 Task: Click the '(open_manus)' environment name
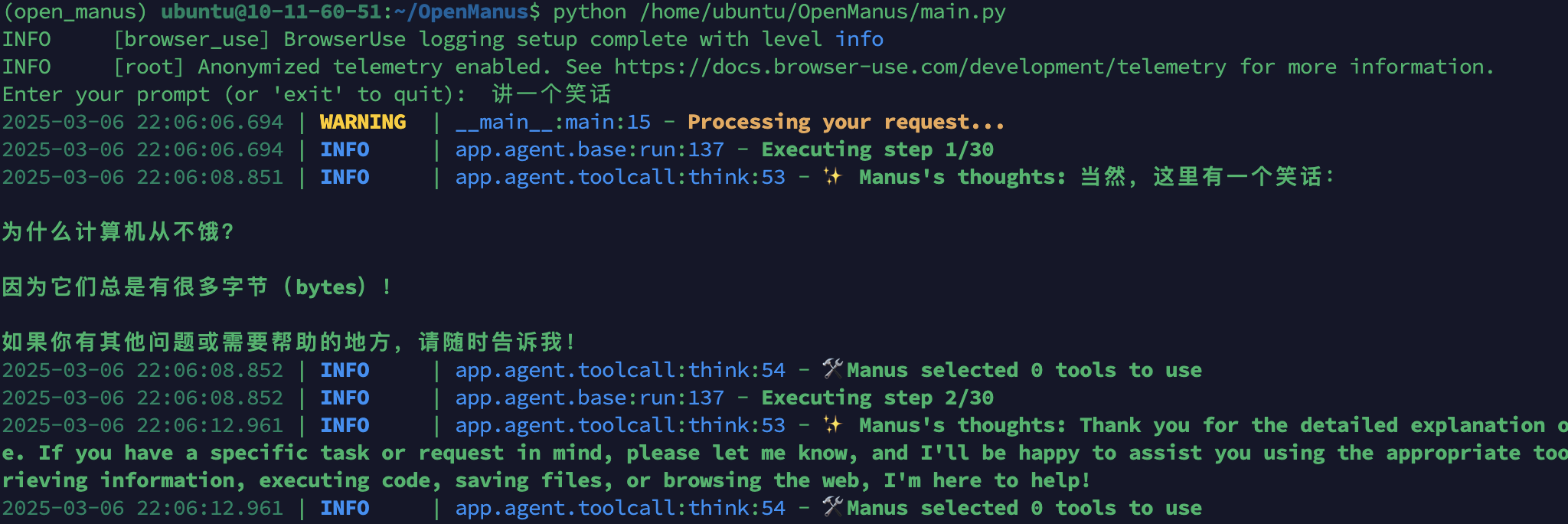[74, 11]
